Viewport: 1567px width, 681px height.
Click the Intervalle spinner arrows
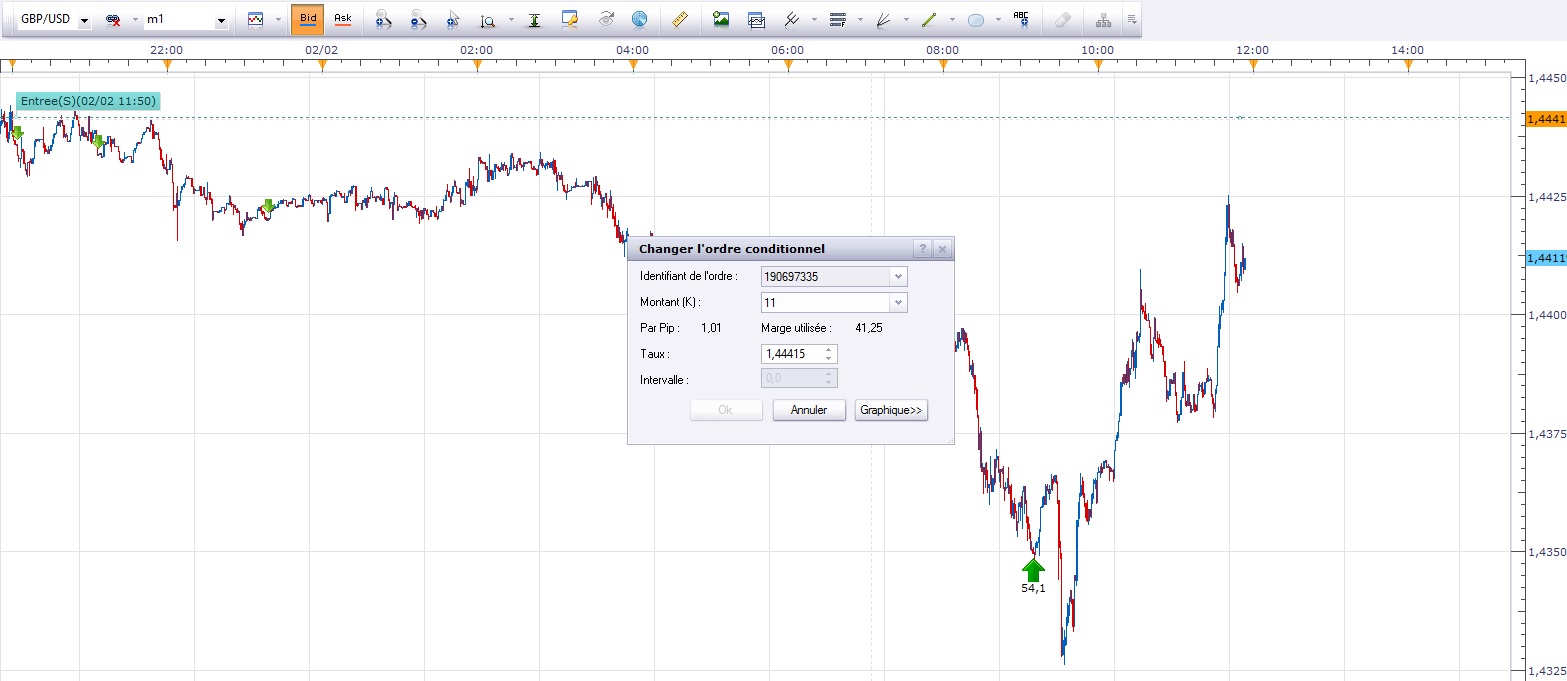[x=829, y=378]
